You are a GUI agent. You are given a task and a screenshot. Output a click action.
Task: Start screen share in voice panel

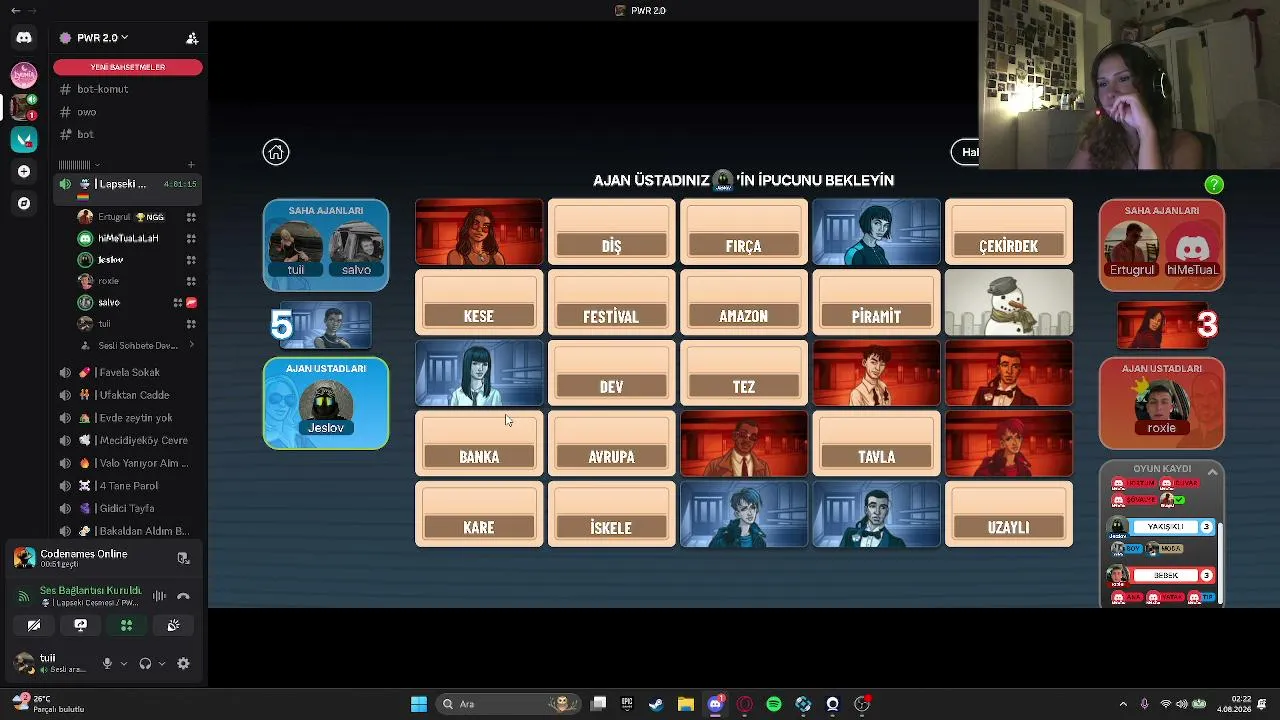tap(81, 625)
